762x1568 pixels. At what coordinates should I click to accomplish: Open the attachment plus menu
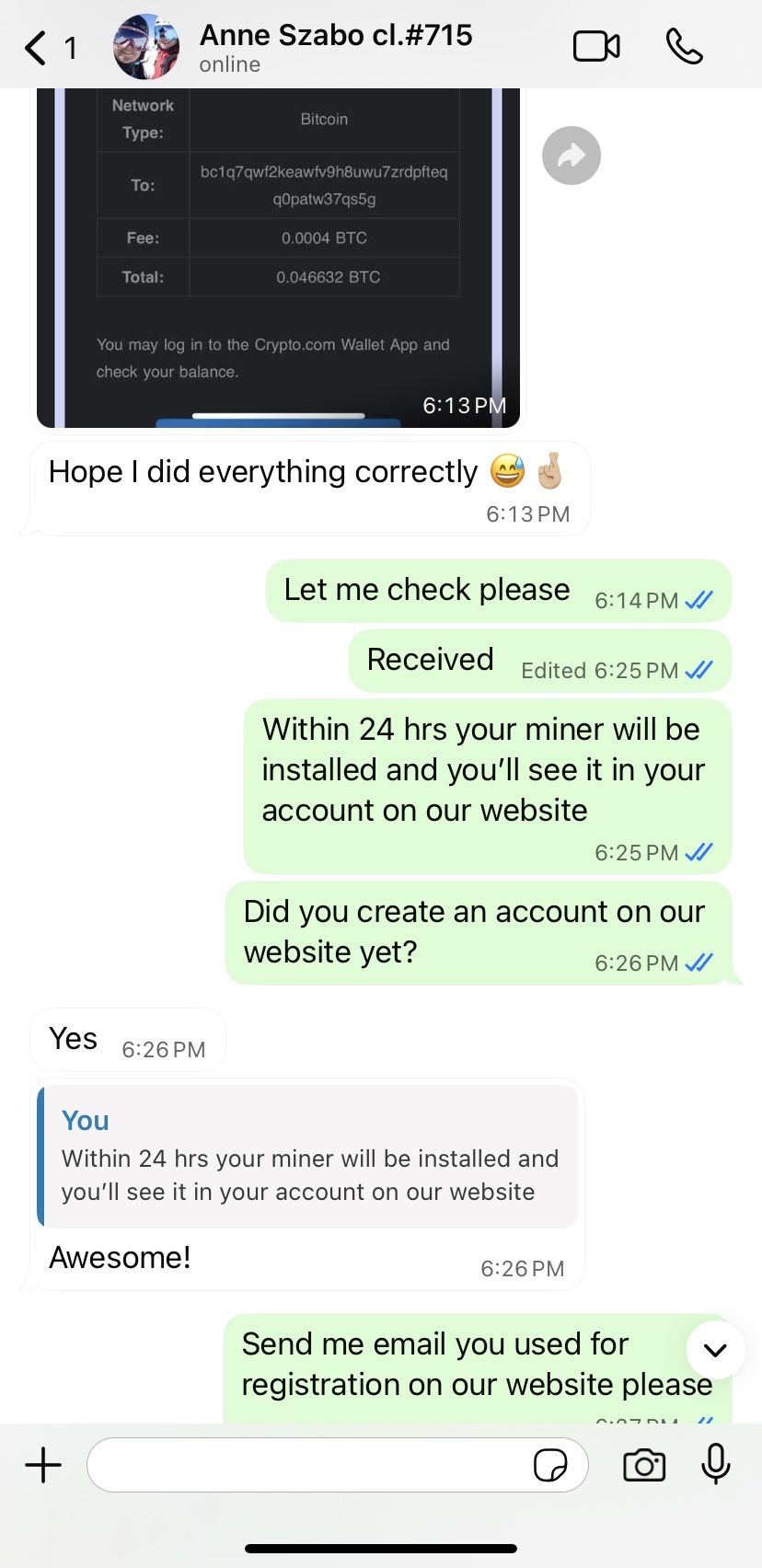click(x=43, y=1464)
